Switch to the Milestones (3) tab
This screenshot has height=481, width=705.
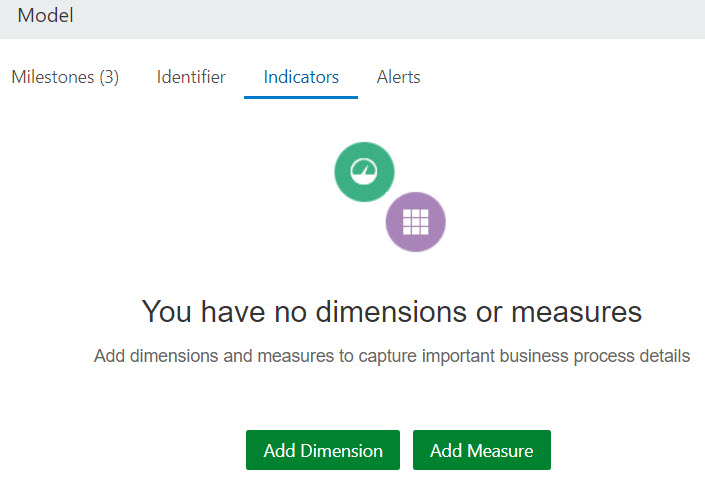click(65, 77)
